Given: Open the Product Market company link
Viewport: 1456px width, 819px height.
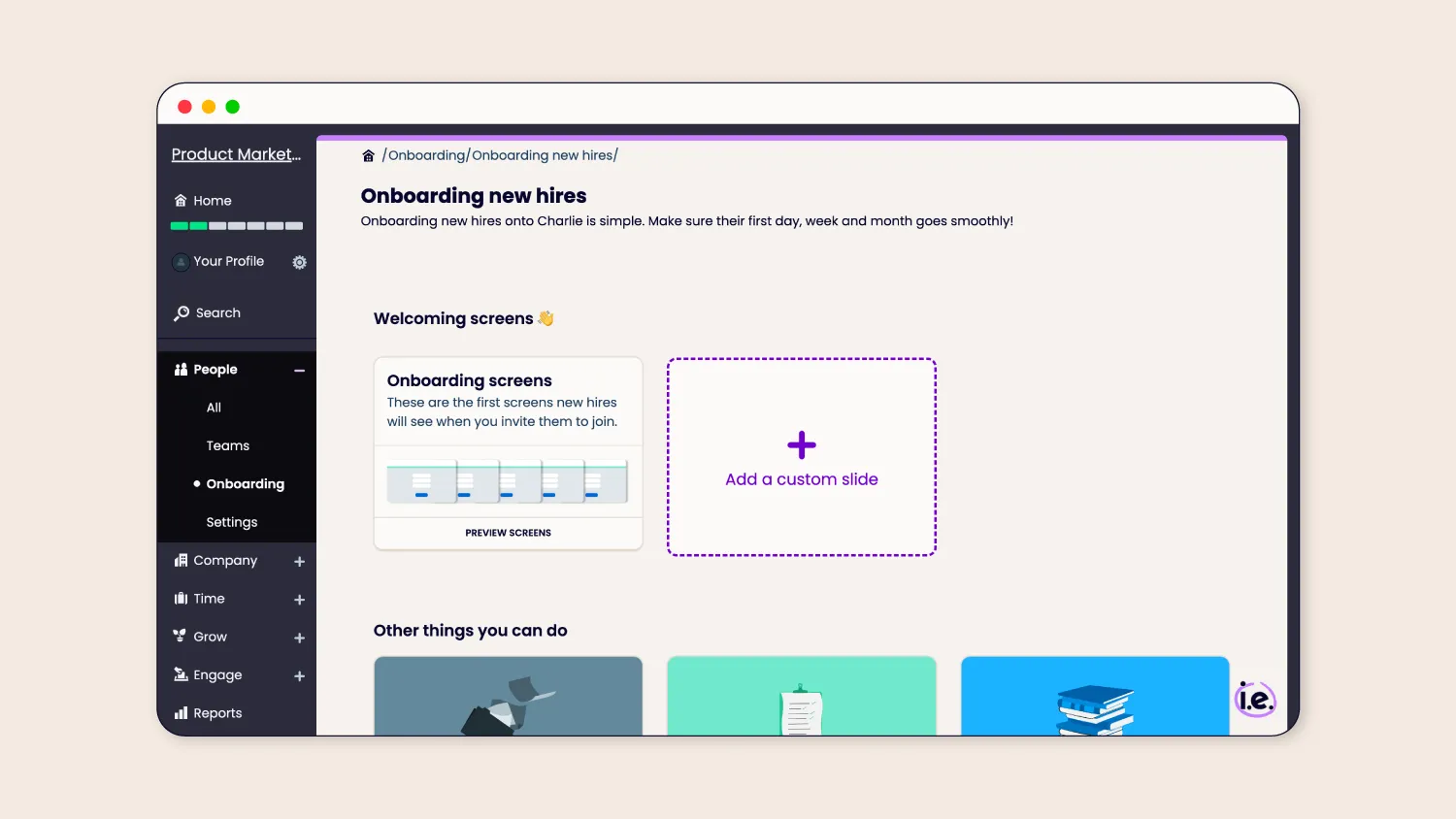Looking at the screenshot, I should point(236,154).
